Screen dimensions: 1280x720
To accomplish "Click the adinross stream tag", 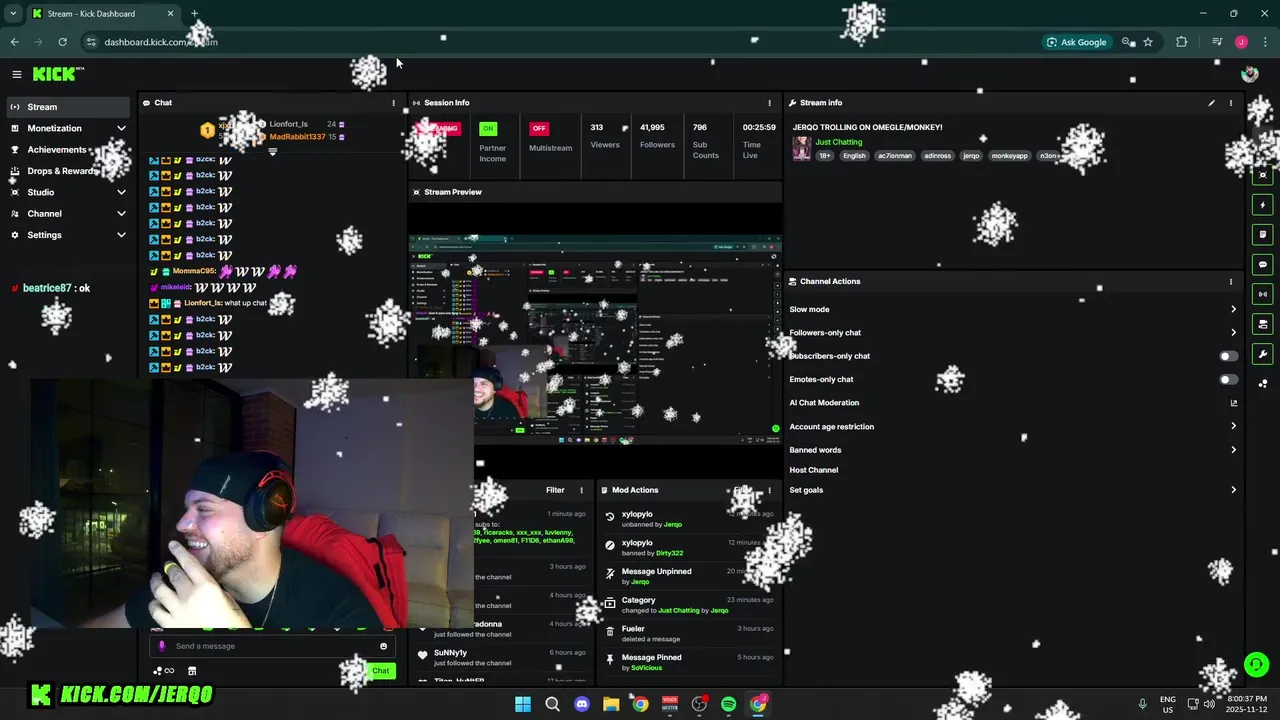I will pyautogui.click(x=937, y=156).
